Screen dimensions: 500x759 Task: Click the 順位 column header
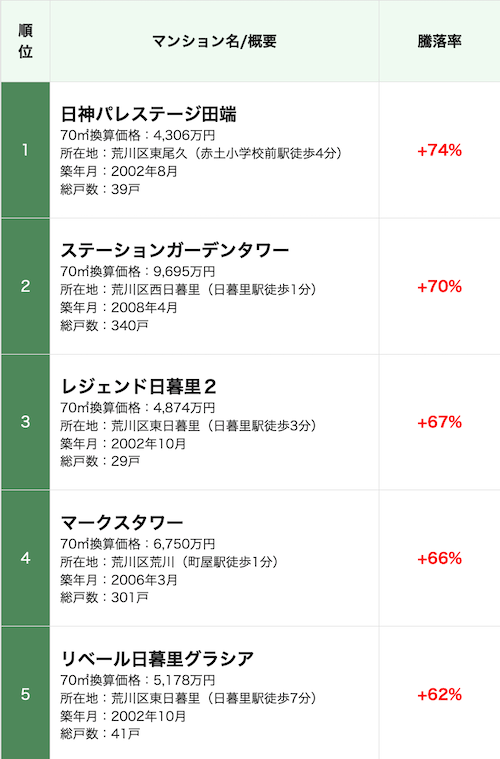[x=25, y=41]
